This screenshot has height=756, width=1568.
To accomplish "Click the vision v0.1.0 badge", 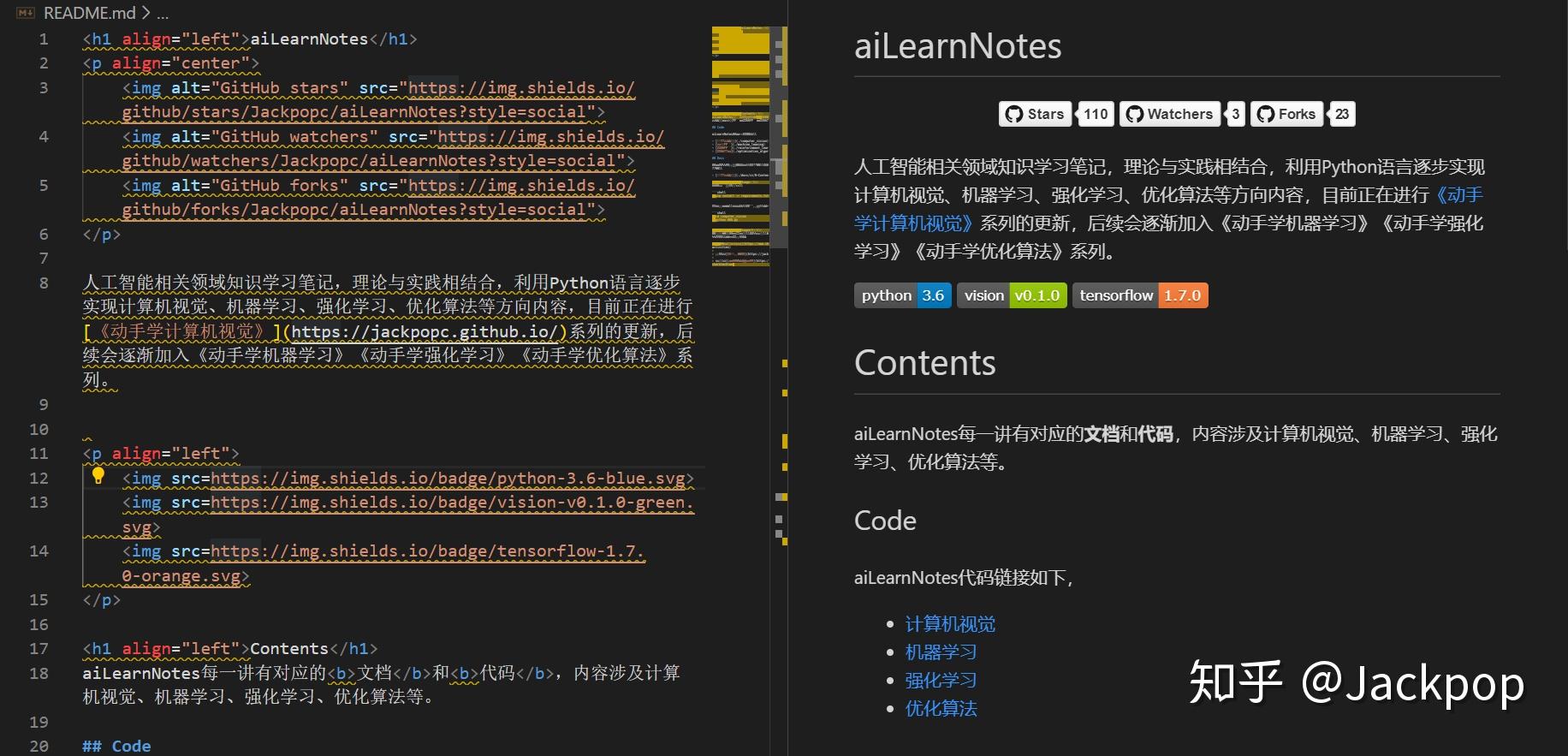I will (x=1012, y=295).
